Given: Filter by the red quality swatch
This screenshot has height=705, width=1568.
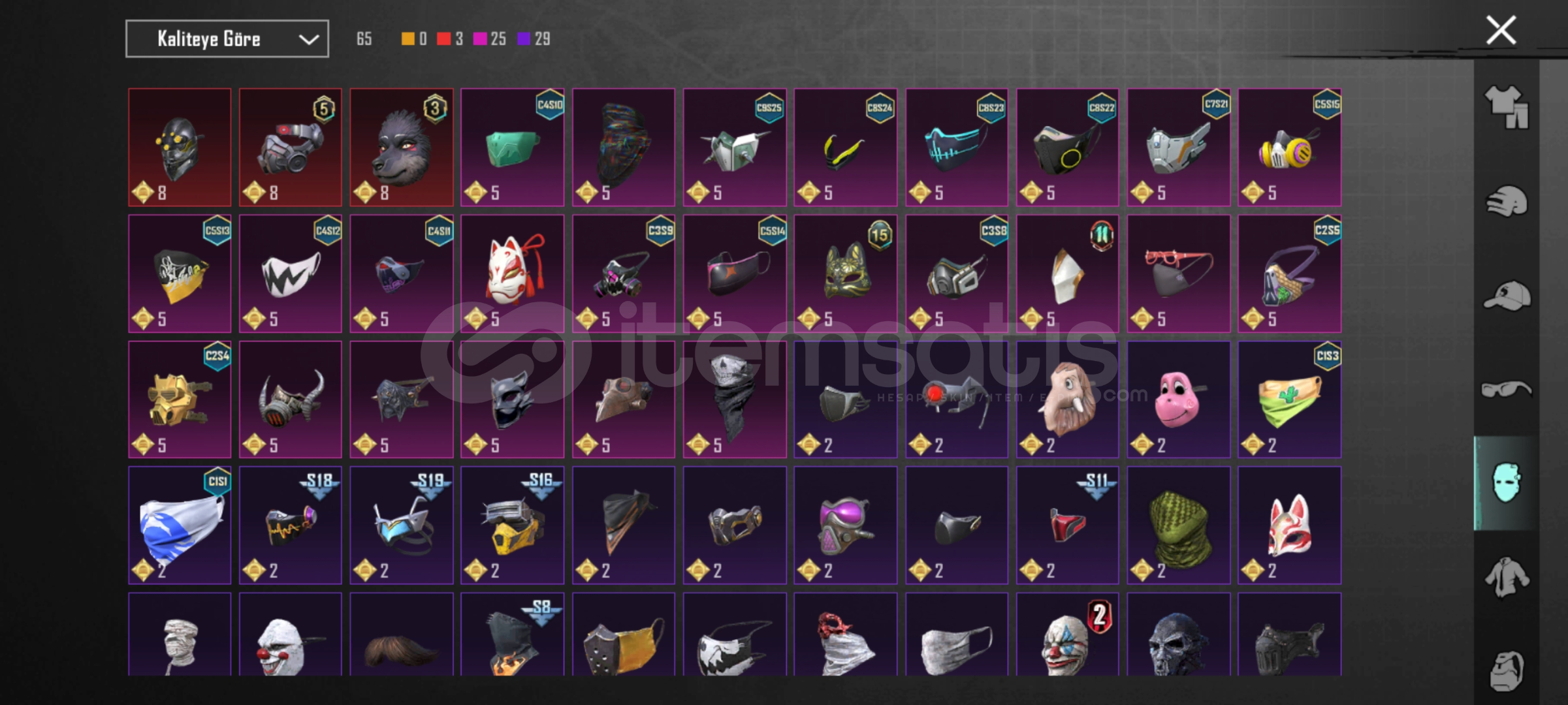Looking at the screenshot, I should pos(444,39).
